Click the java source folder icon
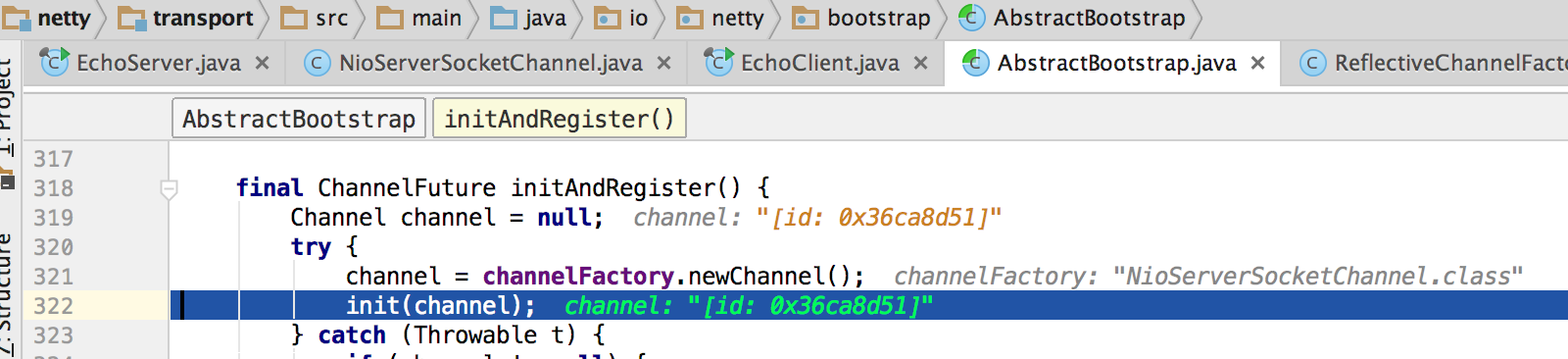Screen dimensions: 1568x359 [x=504, y=17]
